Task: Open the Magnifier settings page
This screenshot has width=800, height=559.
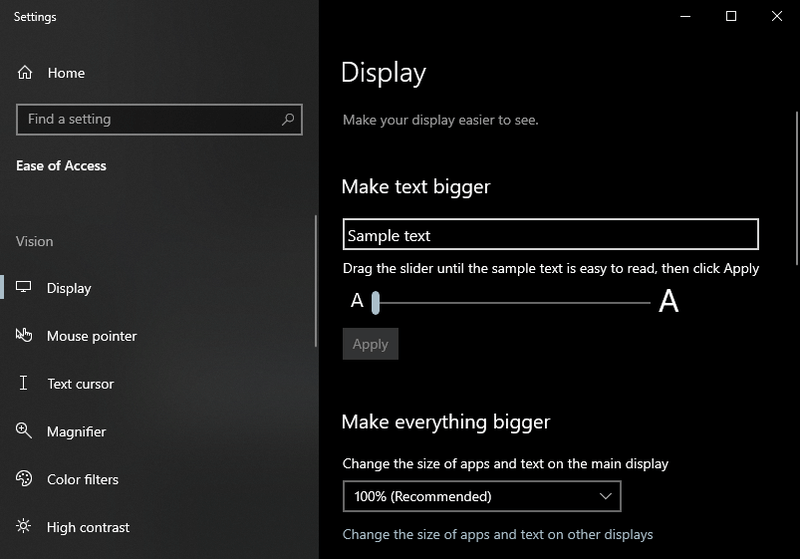Action: pos(158,431)
